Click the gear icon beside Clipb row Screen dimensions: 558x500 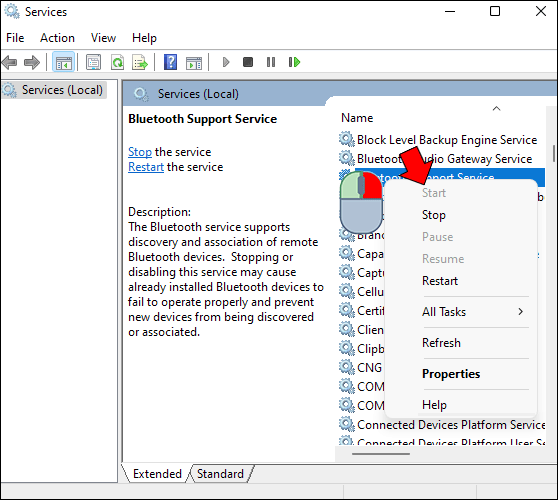(x=347, y=348)
